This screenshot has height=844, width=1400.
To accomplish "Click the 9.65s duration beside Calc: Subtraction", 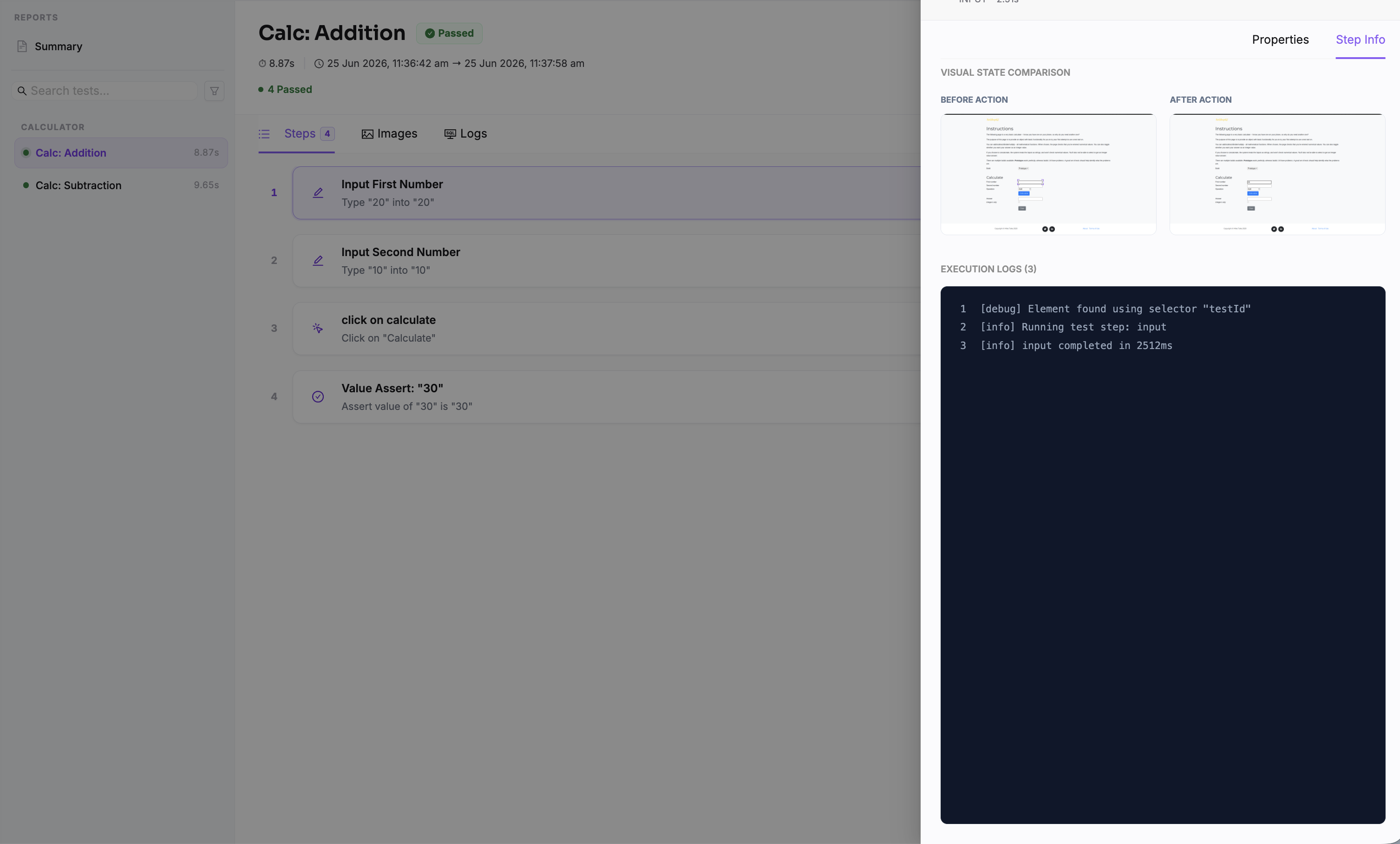I will tap(206, 185).
